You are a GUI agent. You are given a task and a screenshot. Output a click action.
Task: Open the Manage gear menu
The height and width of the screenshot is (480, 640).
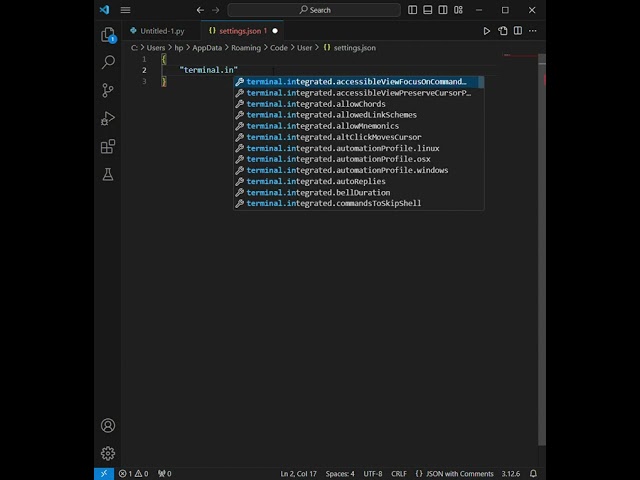108,453
